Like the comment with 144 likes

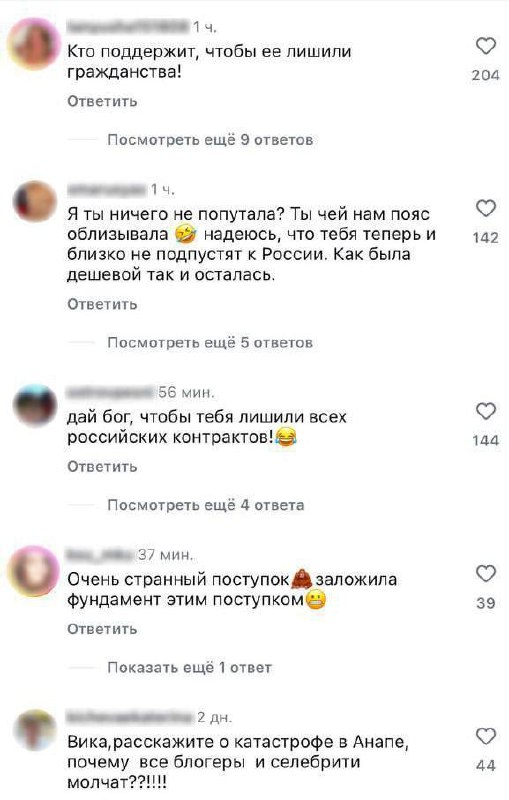486,411
